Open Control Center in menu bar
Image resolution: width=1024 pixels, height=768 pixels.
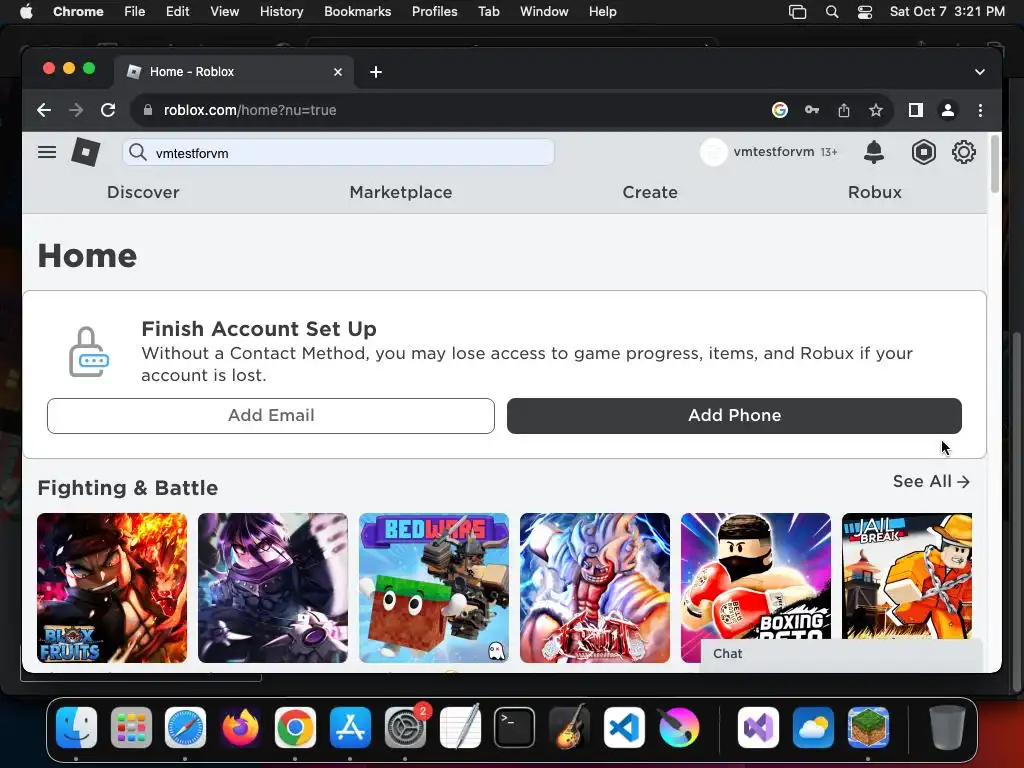pyautogui.click(x=865, y=12)
